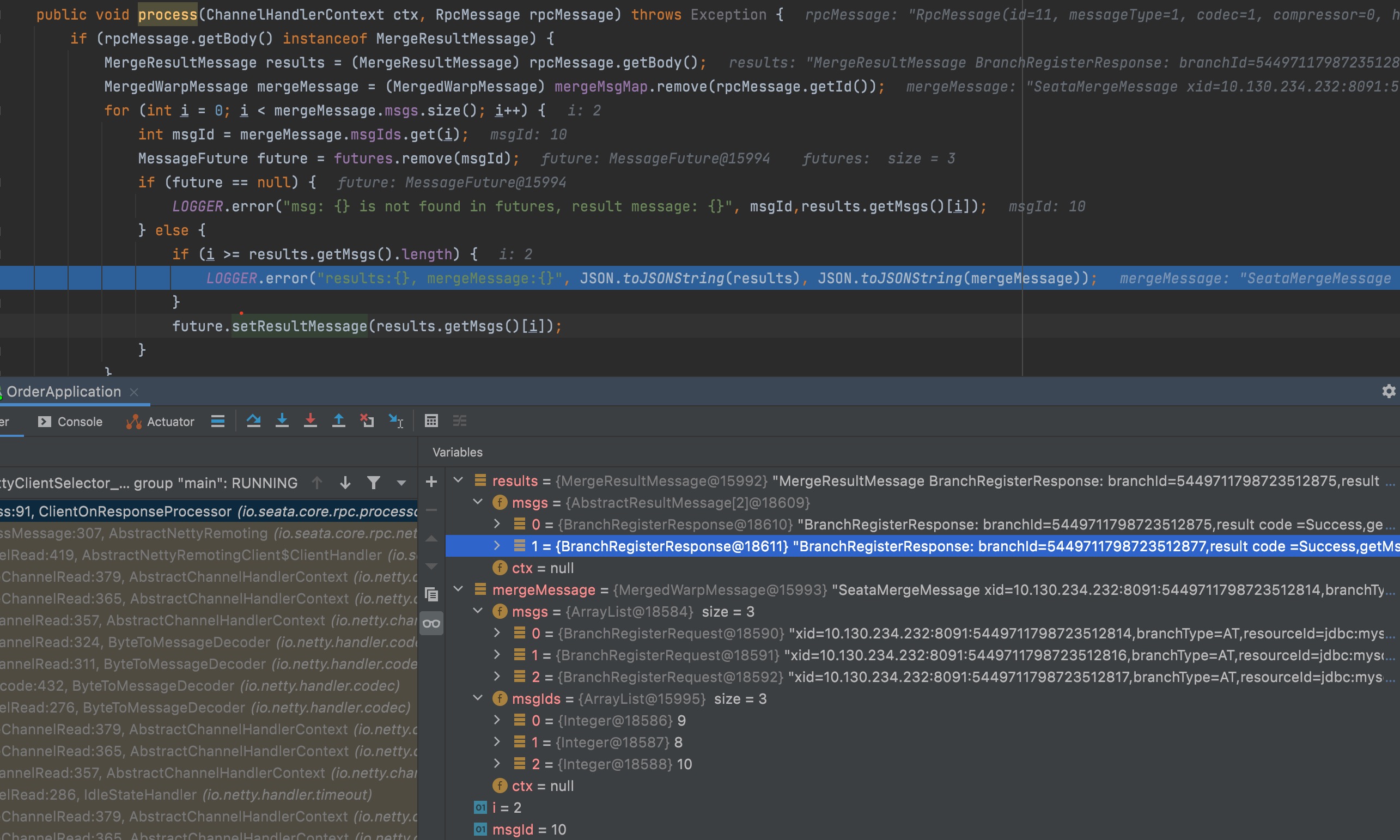Toggle the frames filter funnel icon

[374, 482]
